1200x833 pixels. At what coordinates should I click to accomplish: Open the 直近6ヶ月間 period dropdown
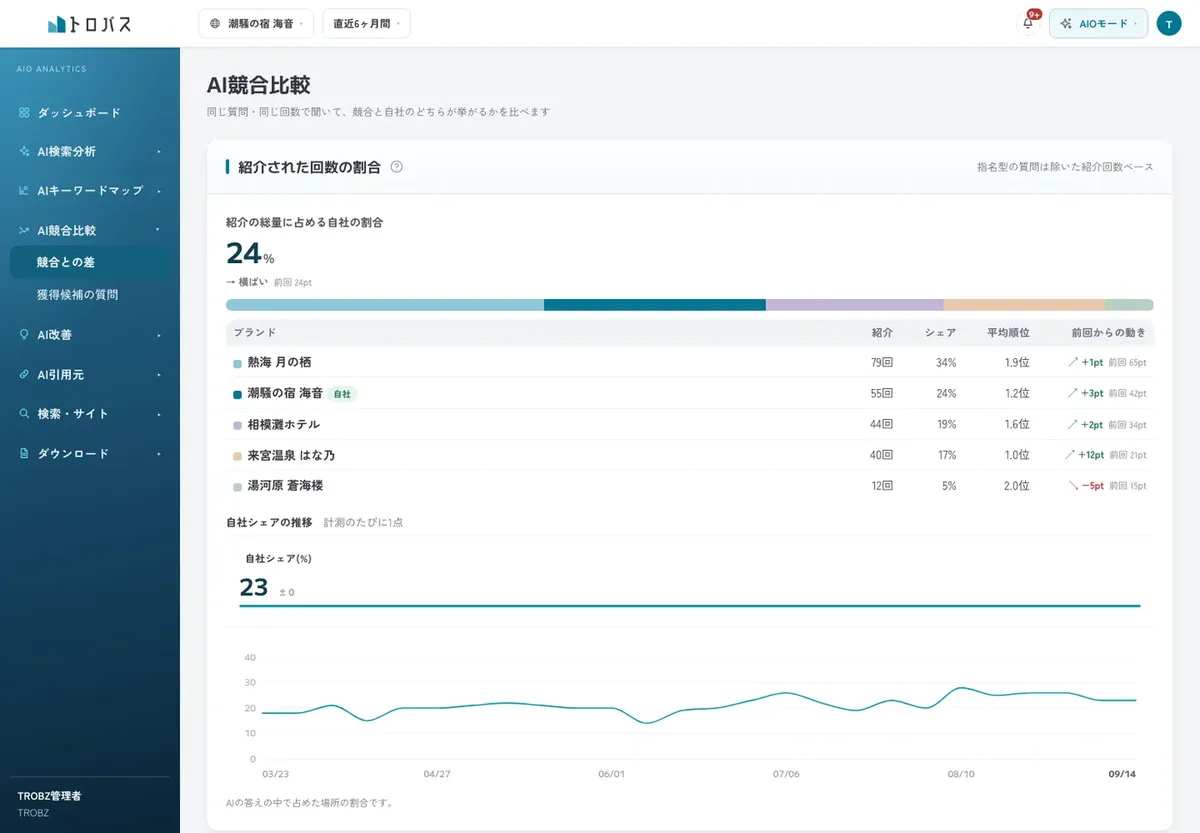click(366, 23)
